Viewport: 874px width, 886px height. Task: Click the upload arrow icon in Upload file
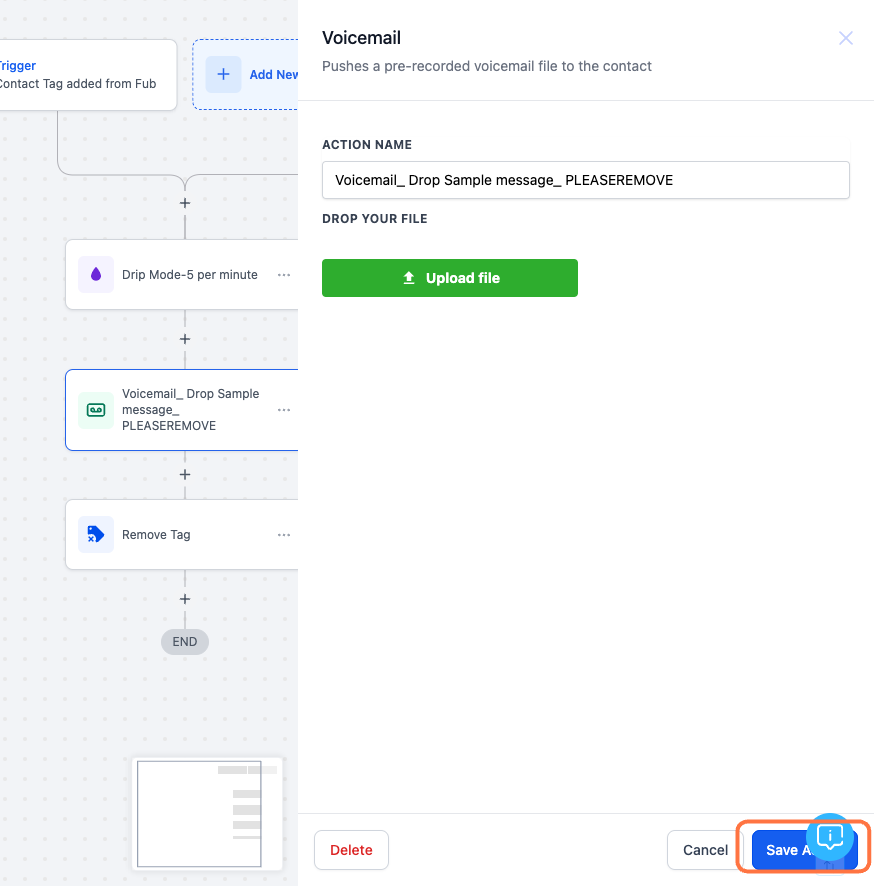click(x=409, y=278)
